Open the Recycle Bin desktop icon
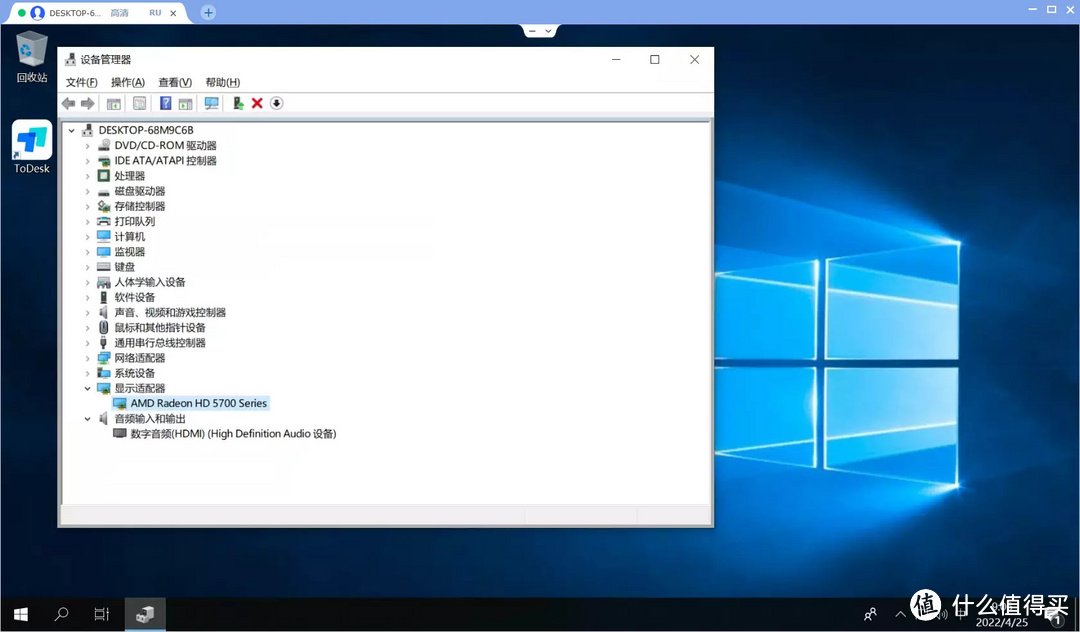The width and height of the screenshot is (1080, 632). click(x=32, y=57)
